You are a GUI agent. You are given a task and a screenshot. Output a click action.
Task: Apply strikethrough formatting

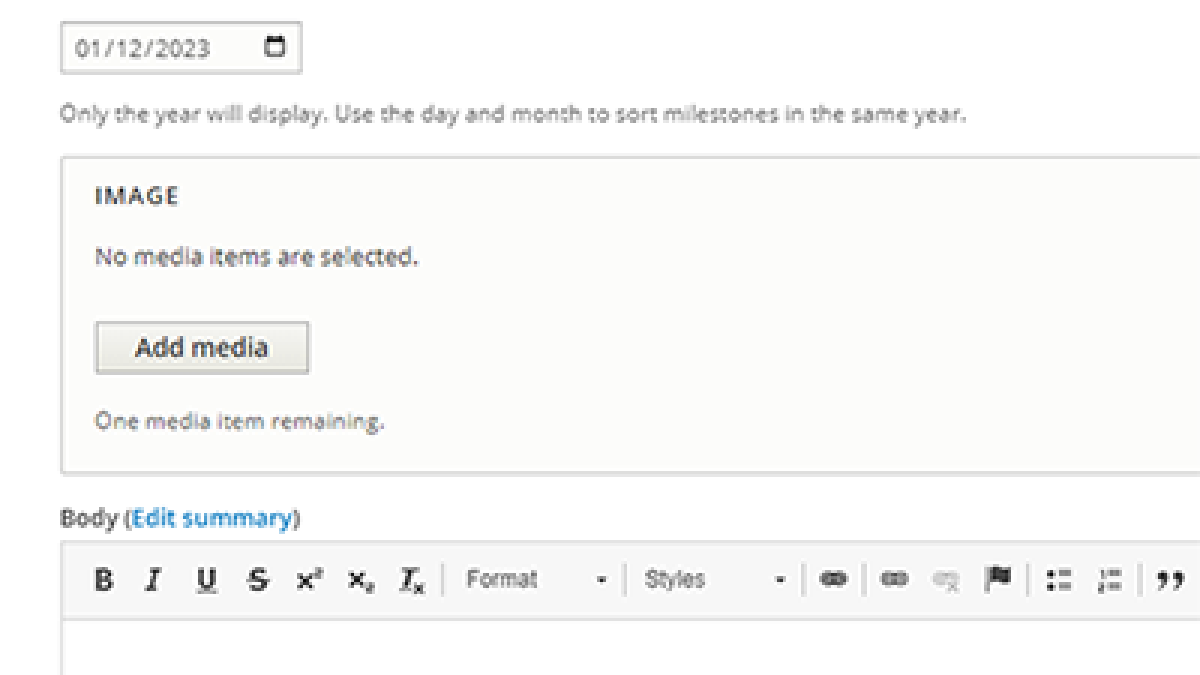(258, 580)
